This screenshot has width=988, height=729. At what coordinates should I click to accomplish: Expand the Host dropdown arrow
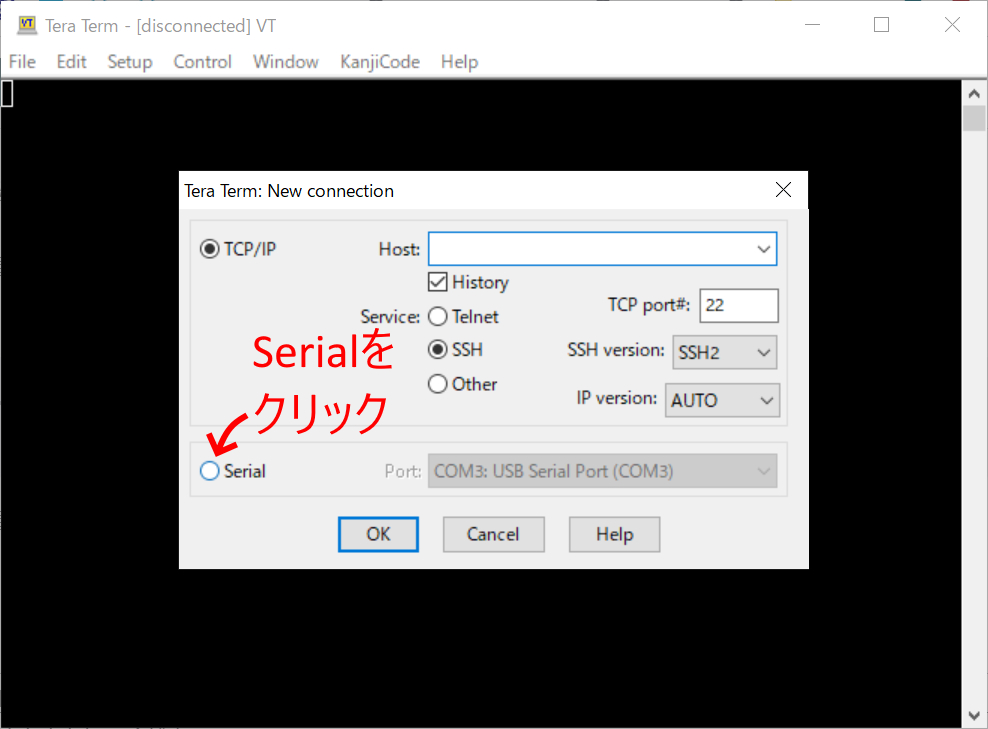coord(764,249)
